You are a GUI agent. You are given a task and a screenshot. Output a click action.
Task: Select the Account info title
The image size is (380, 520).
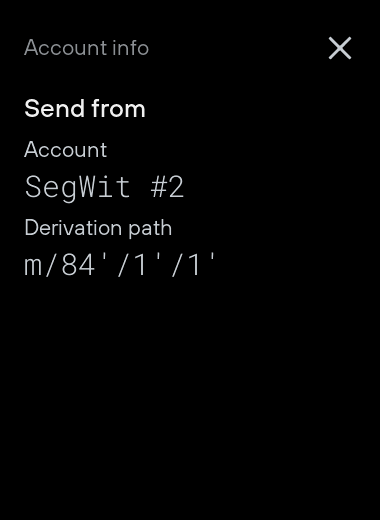pos(86,48)
